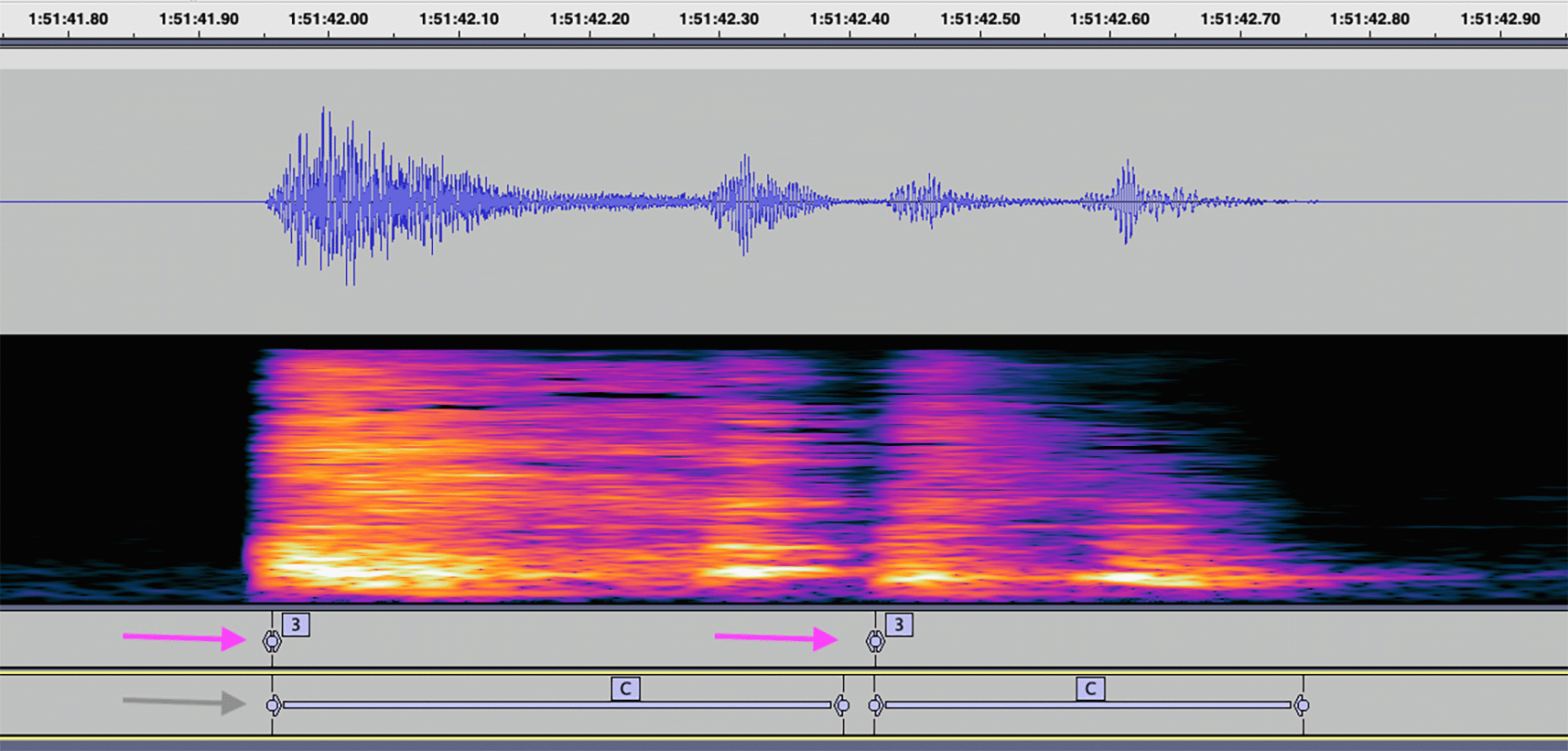Edit the first region label 'C' text box
The image size is (1568, 751).
point(625,689)
